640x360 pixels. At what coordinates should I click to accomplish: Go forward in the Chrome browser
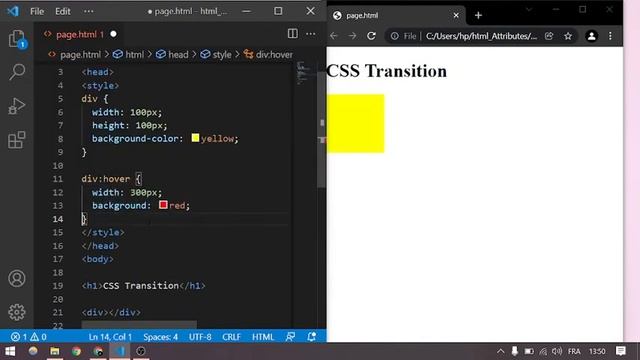[x=352, y=36]
